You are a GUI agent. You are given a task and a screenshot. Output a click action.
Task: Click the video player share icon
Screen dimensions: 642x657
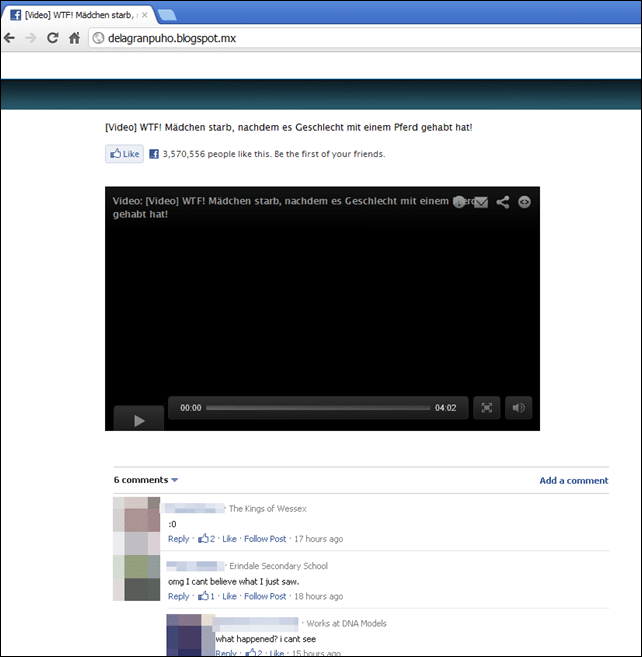(502, 202)
